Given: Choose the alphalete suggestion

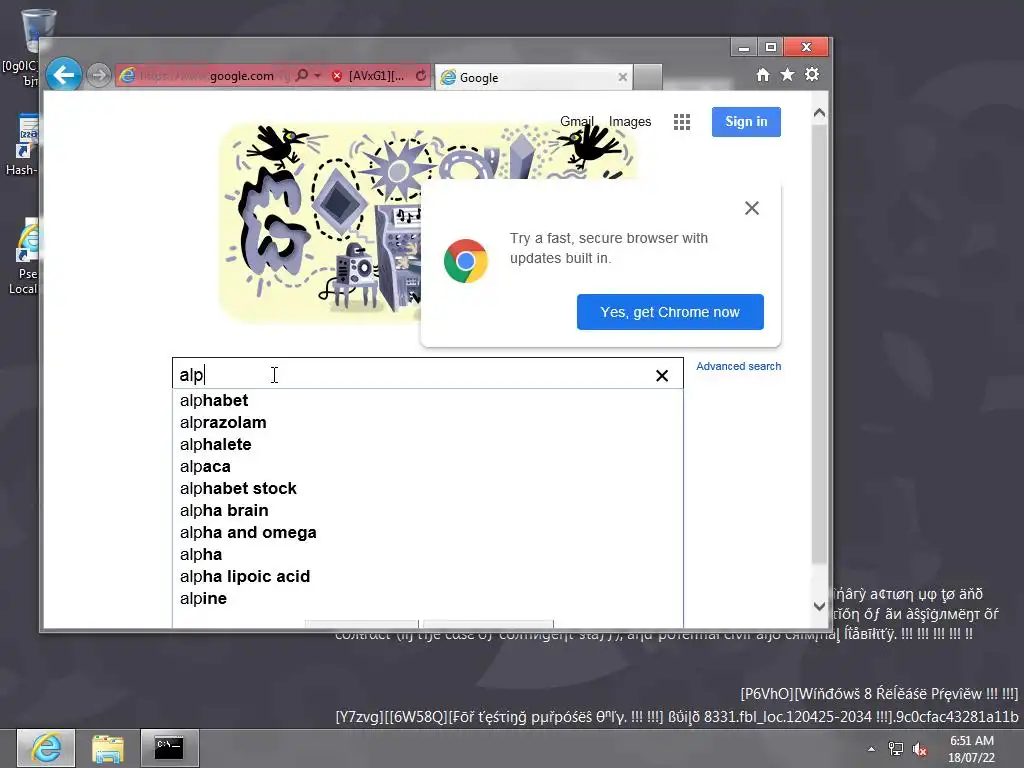Looking at the screenshot, I should pyautogui.click(x=427, y=445).
